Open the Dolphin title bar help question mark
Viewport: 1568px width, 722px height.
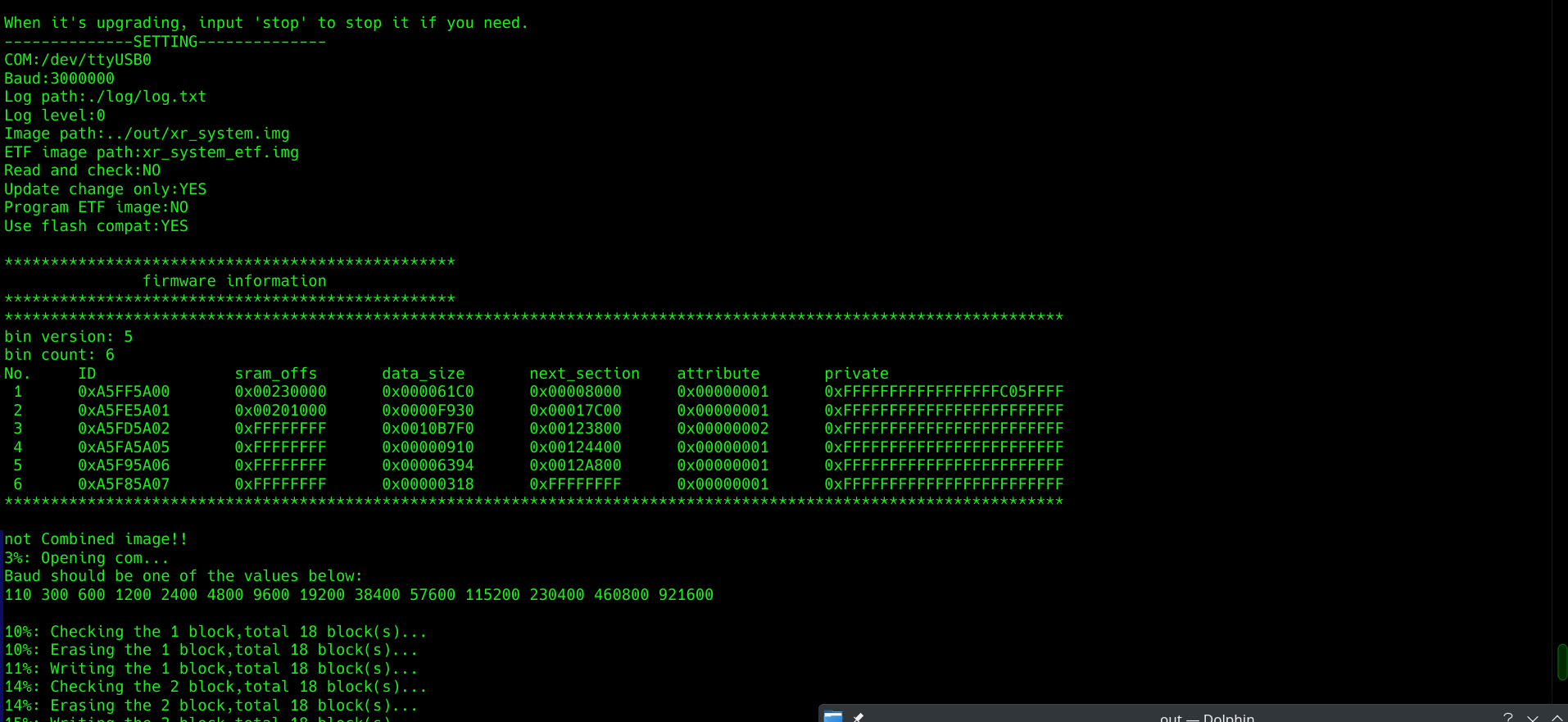pyautogui.click(x=1508, y=717)
